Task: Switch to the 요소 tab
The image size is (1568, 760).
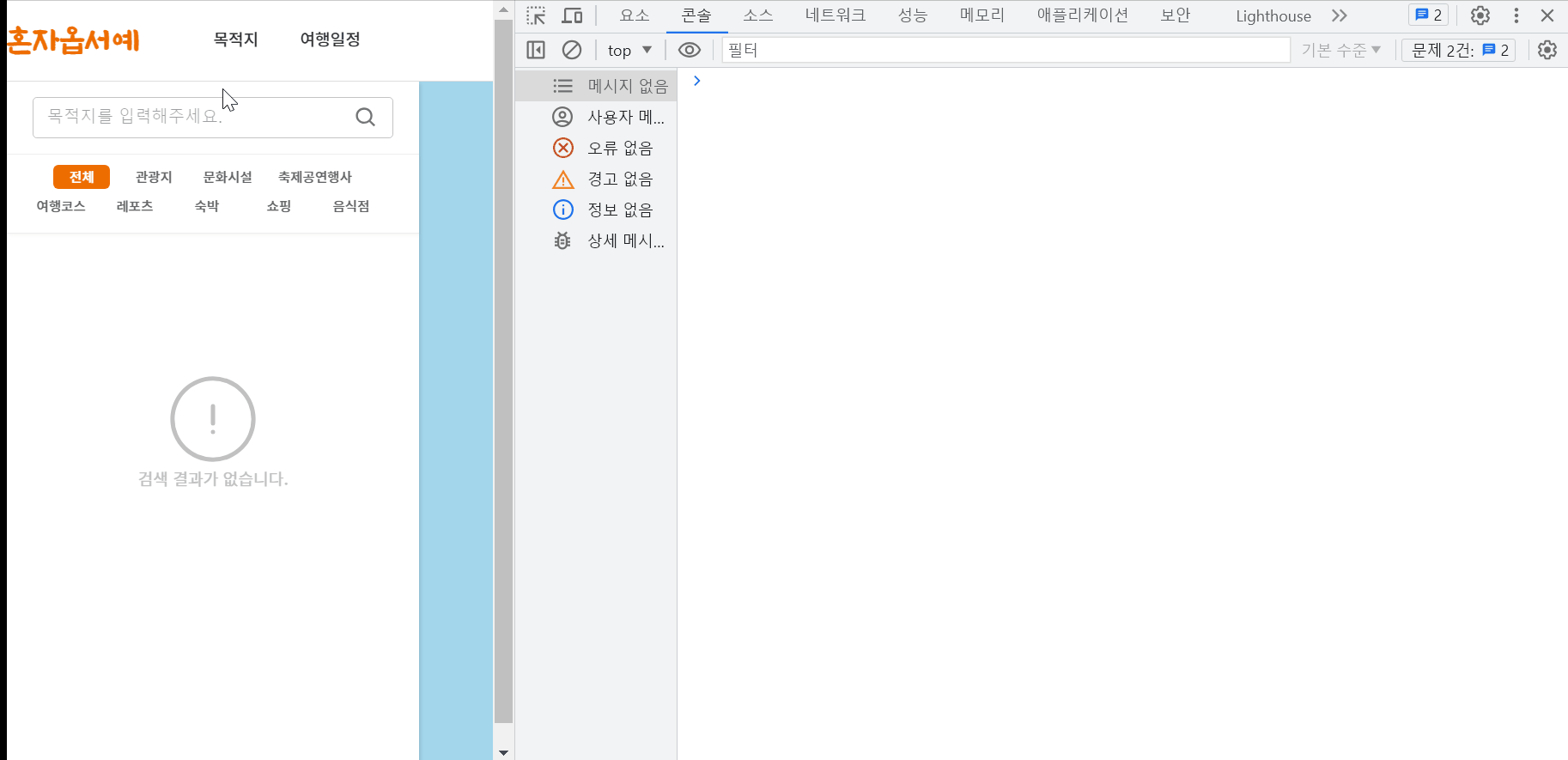Action: (635, 15)
